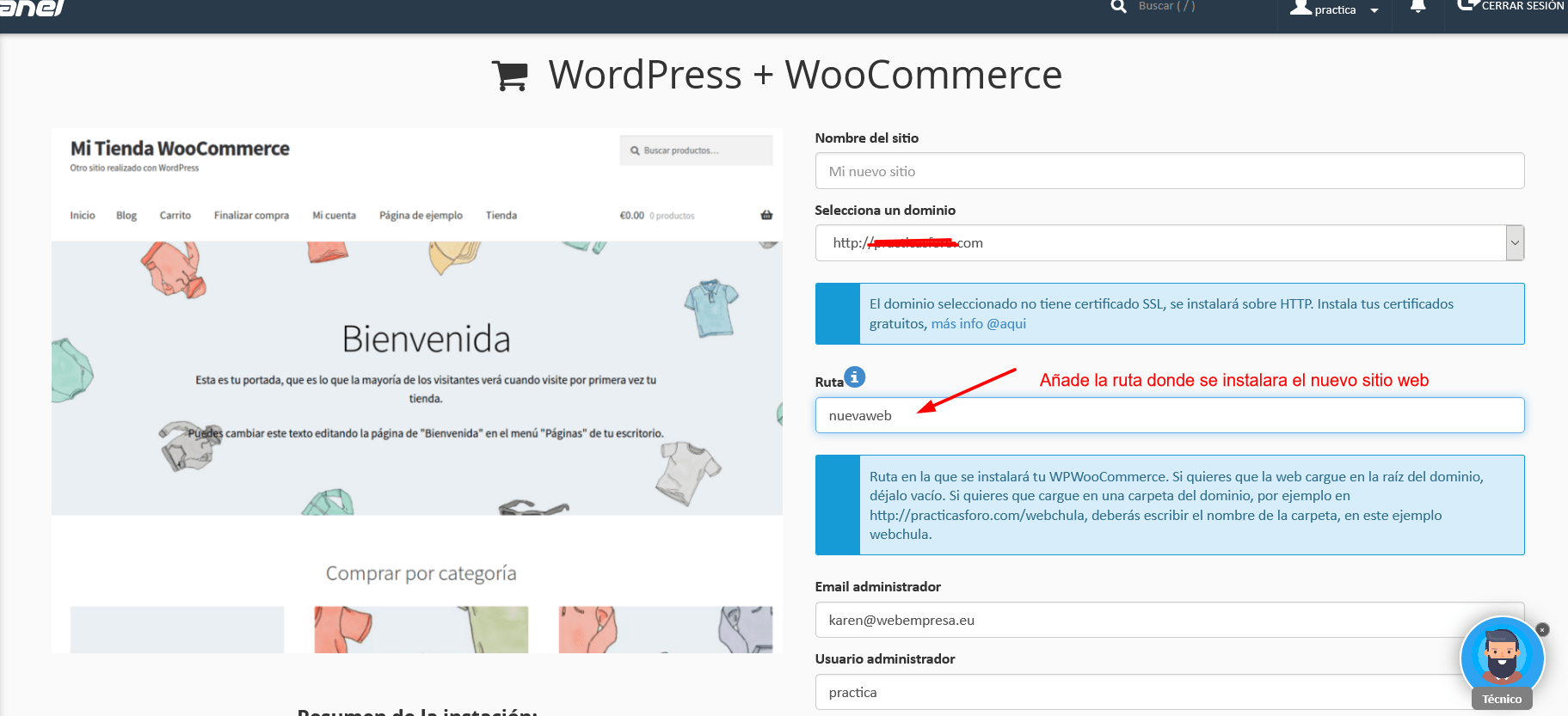This screenshot has width=1568, height=716.
Task: Click the Email administrador field
Action: point(1170,620)
